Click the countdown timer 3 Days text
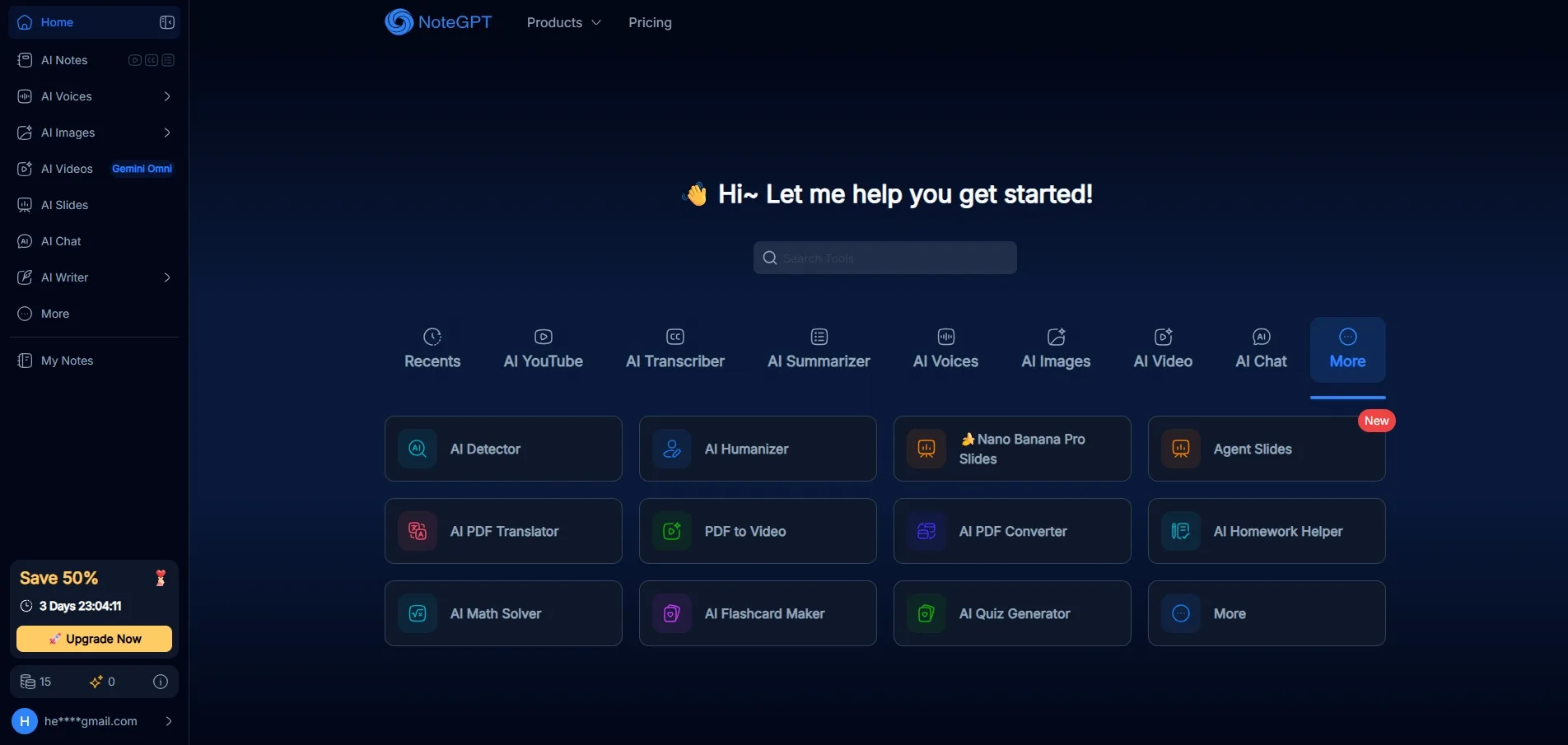The height and width of the screenshot is (745, 1568). 81,606
